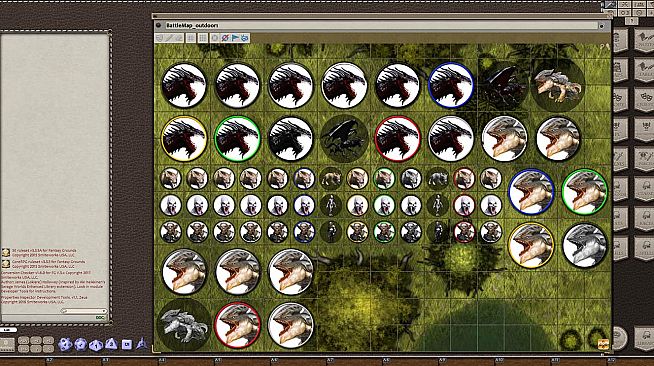
Task: Open the skull NPCs sidebar banner
Action: click(644, 128)
